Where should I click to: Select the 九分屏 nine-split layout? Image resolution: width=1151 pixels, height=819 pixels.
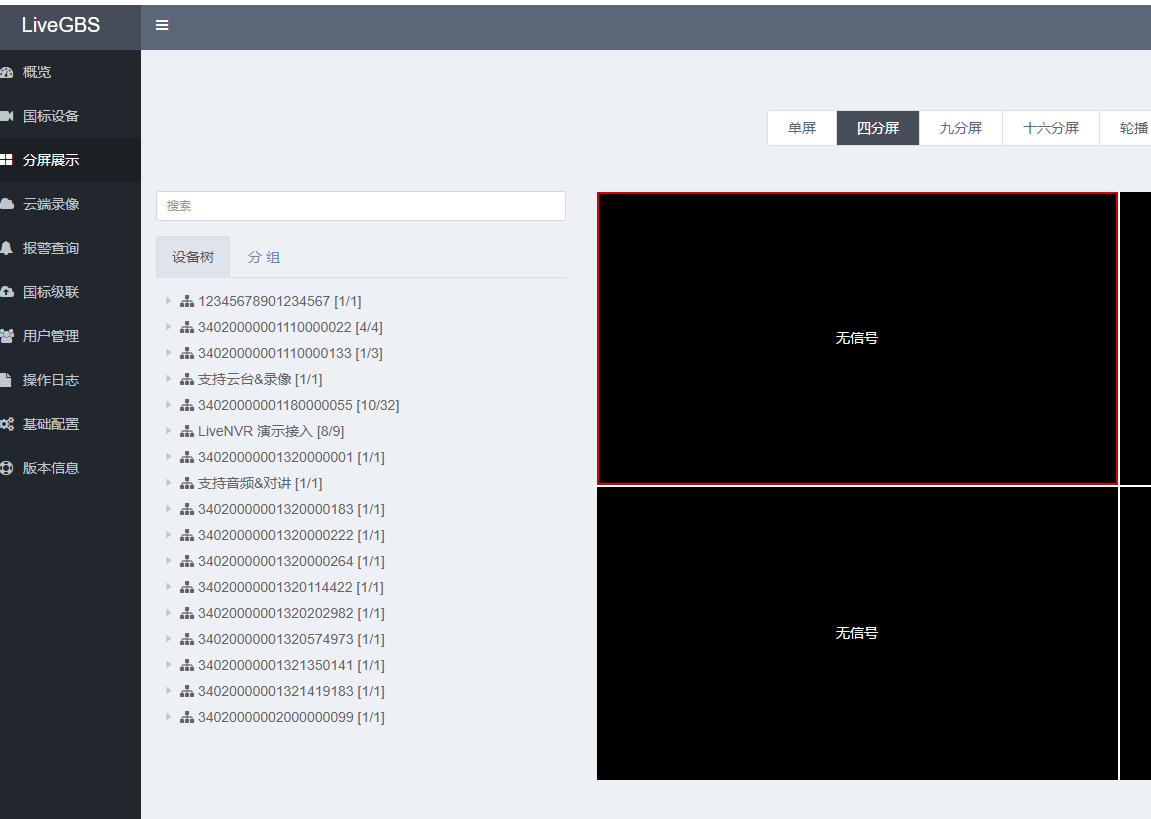click(x=960, y=128)
